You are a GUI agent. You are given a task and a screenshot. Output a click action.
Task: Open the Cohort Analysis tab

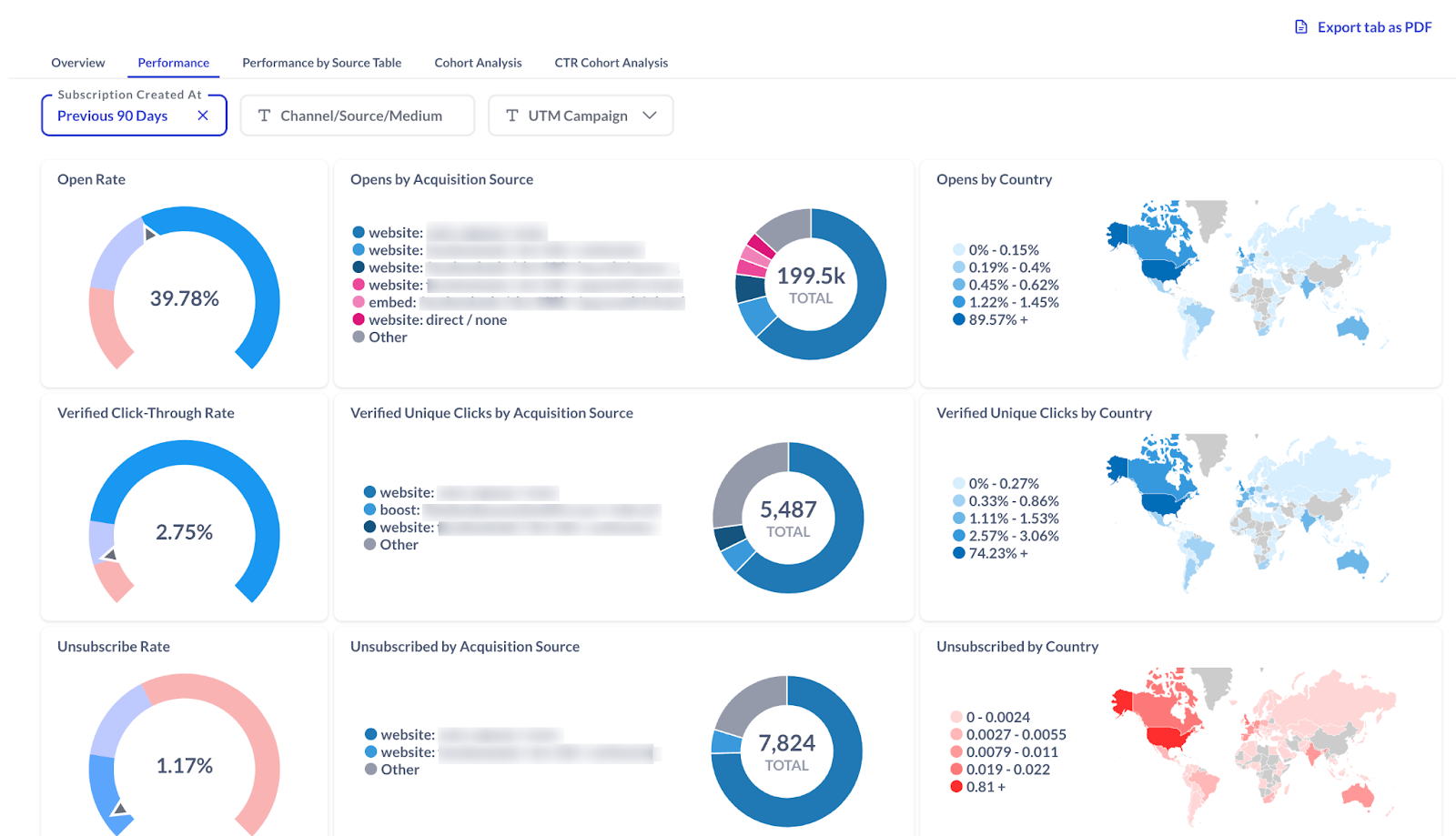coord(478,63)
